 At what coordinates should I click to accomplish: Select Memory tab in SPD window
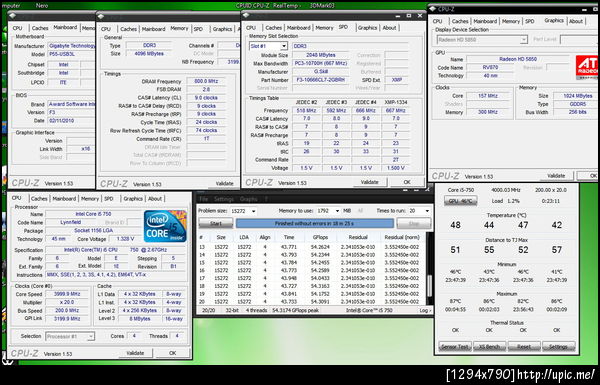click(x=324, y=28)
